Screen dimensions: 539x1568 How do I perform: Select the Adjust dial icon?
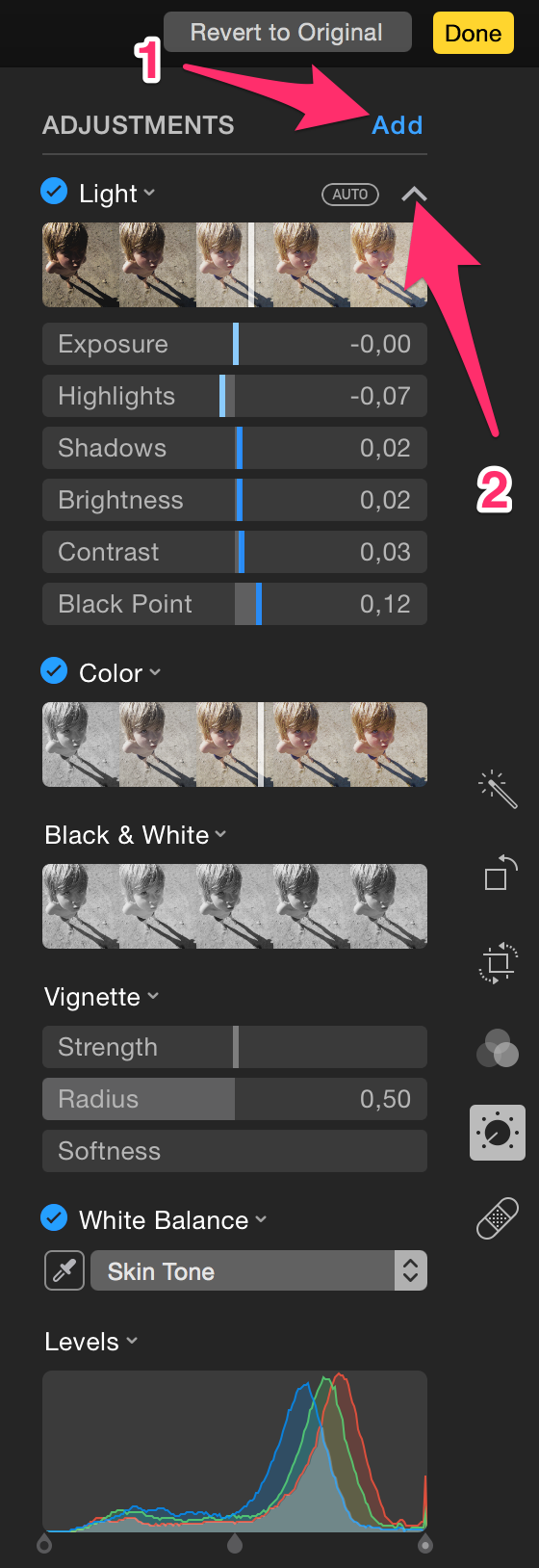point(498,1132)
